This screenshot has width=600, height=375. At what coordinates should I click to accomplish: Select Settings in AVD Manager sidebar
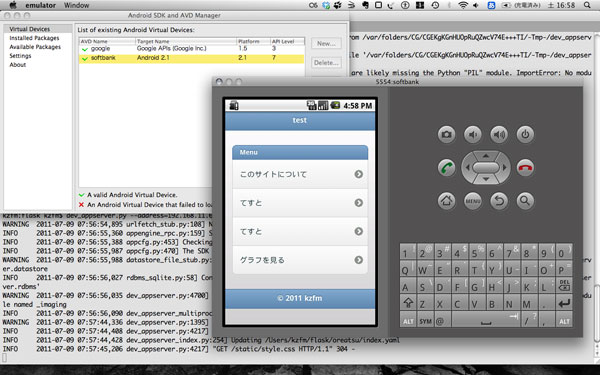tap(20, 56)
